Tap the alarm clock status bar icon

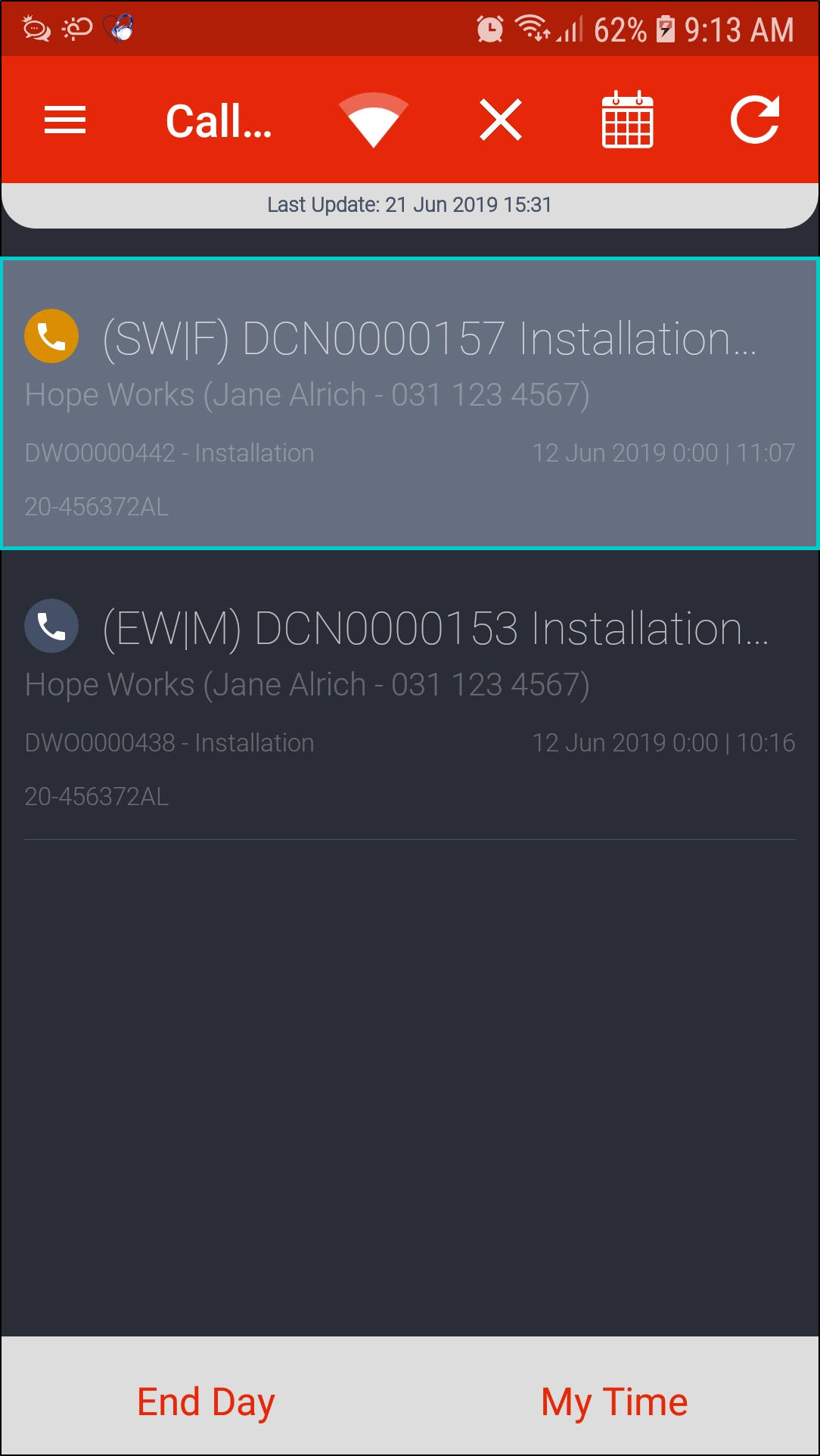tap(490, 30)
